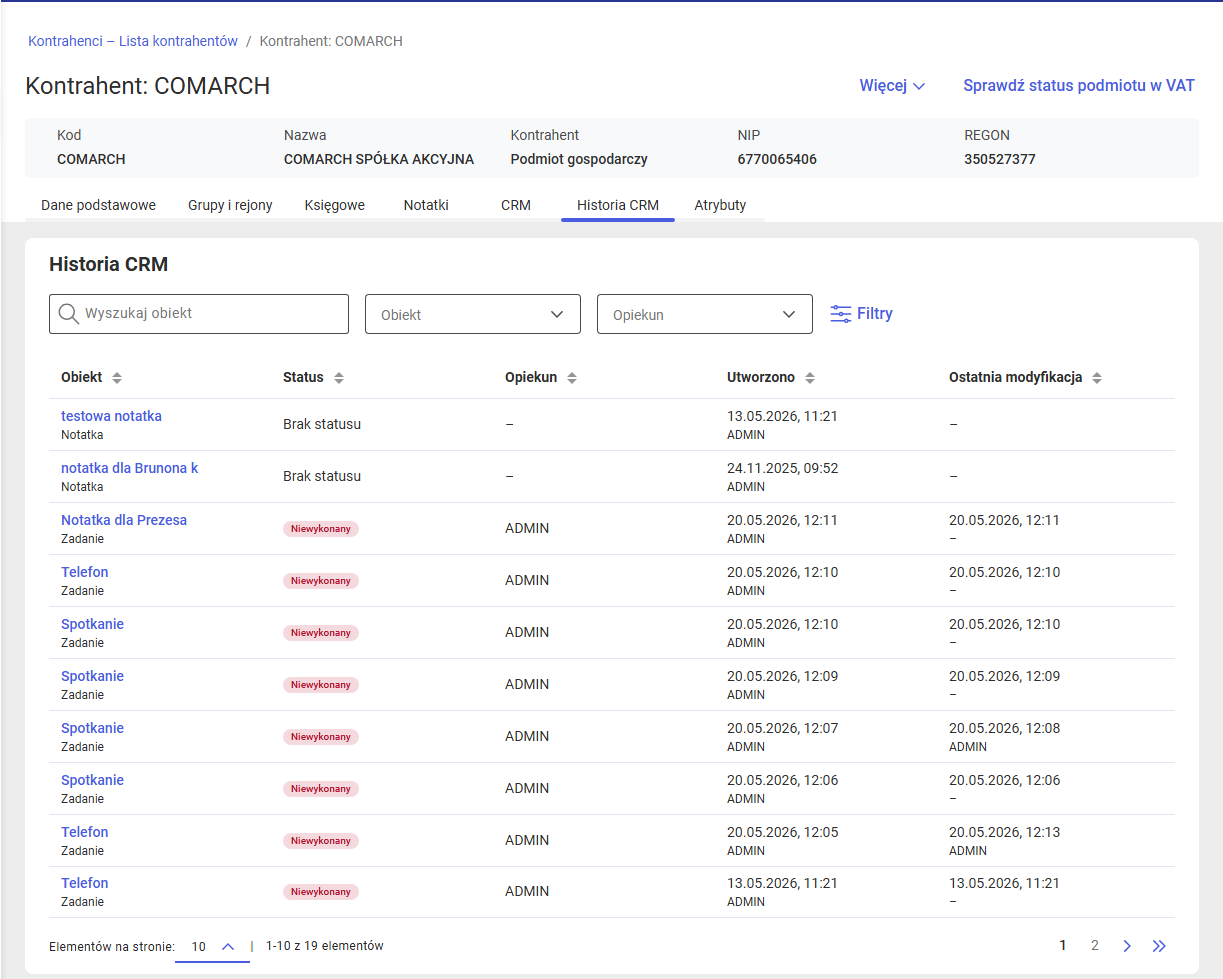Click Brak statusu in testowa notatka row
The height and width of the screenshot is (979, 1223).
click(x=322, y=424)
